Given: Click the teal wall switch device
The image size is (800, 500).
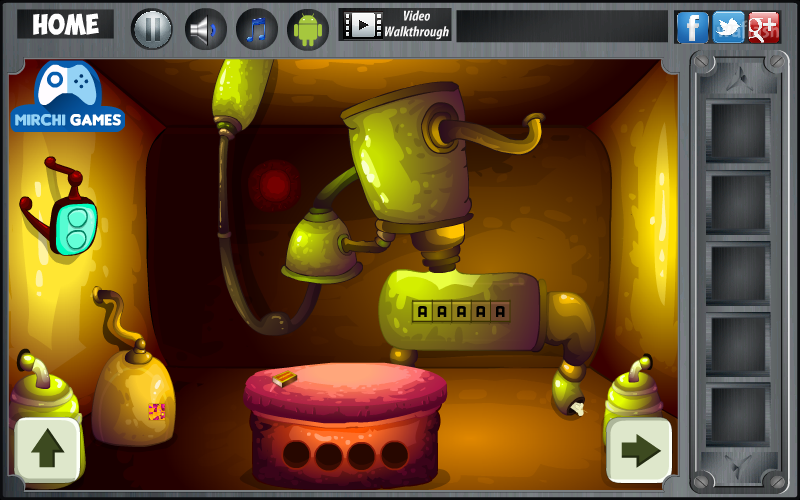Looking at the screenshot, I should coord(74,226).
